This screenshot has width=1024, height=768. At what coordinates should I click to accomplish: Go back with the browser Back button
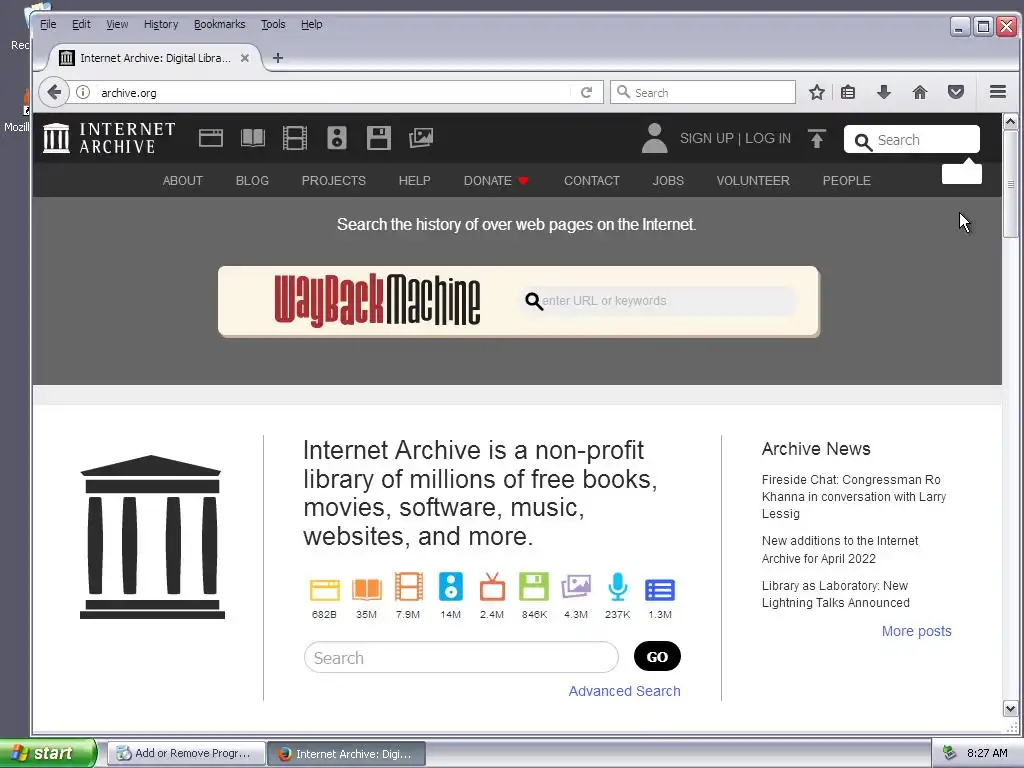pos(54,92)
